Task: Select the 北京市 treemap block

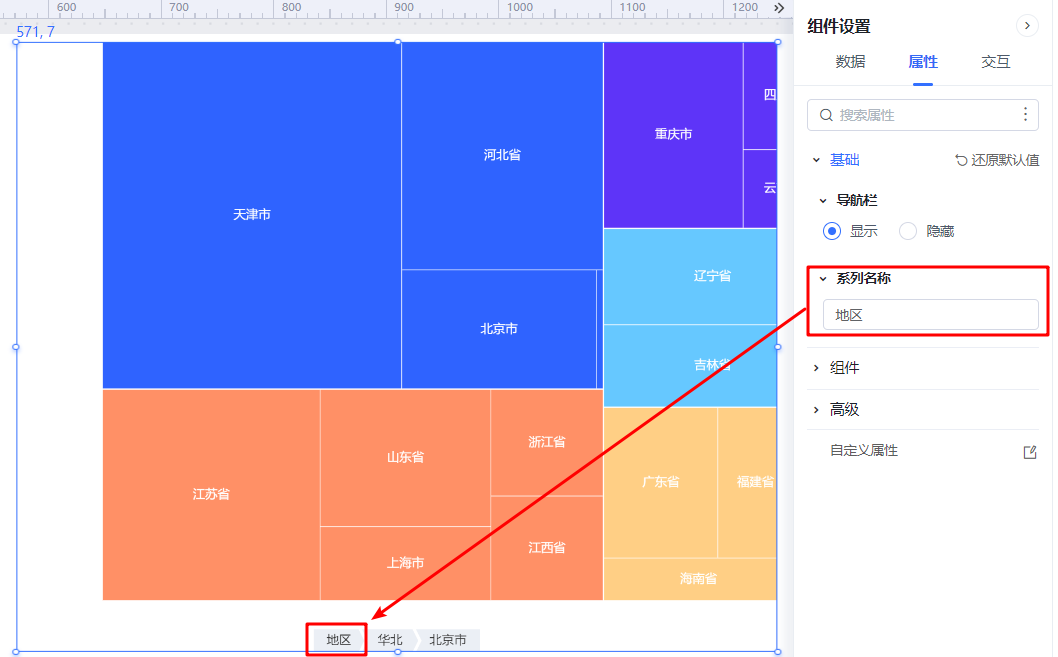Action: [499, 329]
